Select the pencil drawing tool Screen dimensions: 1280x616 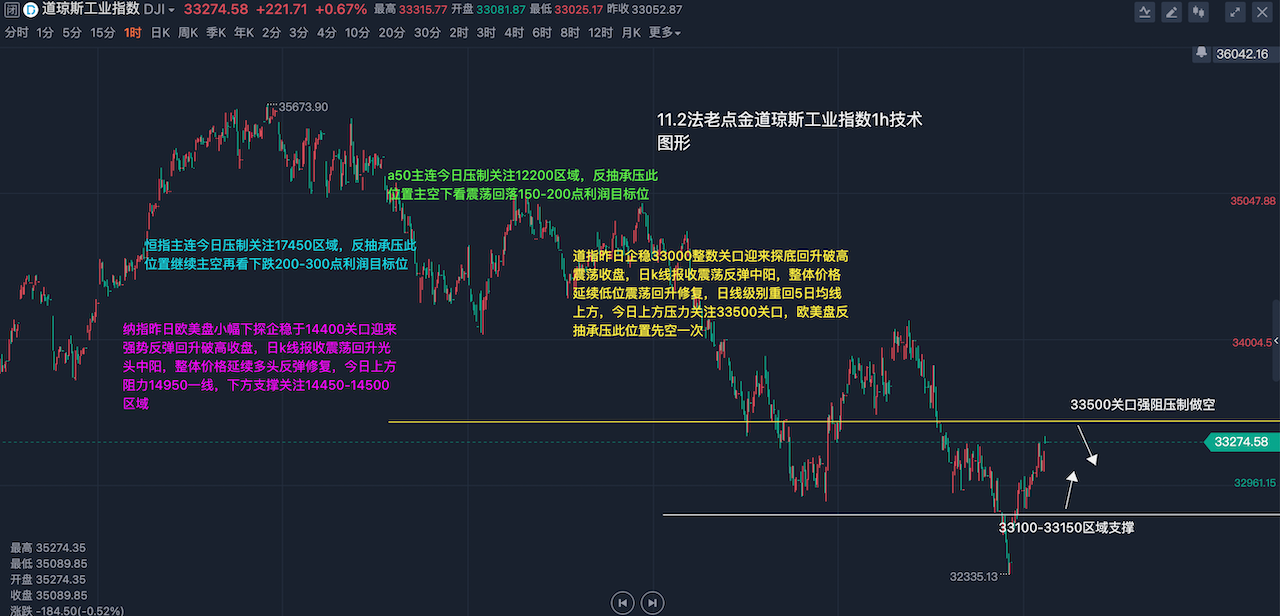tap(1173, 12)
